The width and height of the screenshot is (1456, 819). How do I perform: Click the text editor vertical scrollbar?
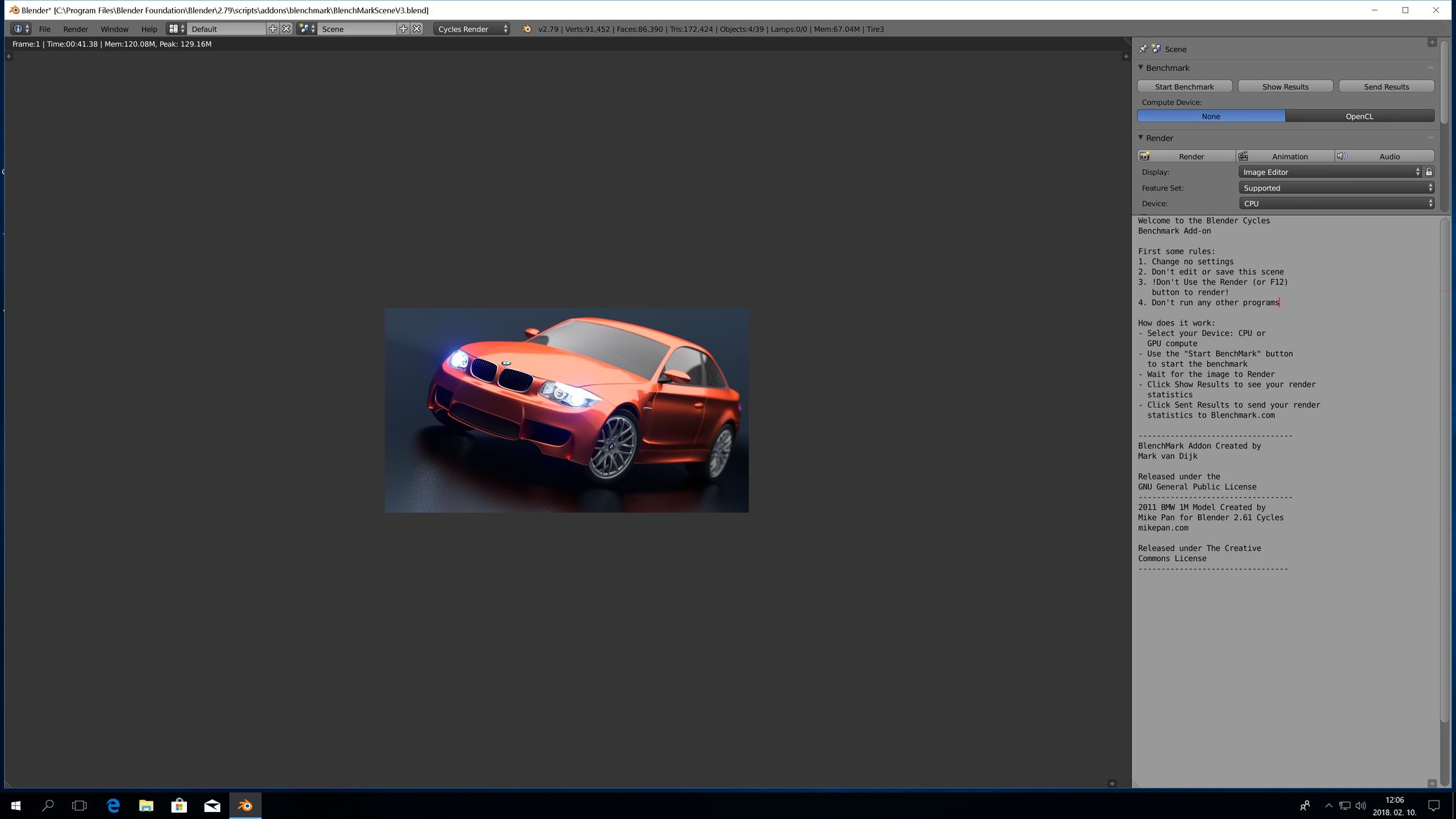coord(1445,471)
